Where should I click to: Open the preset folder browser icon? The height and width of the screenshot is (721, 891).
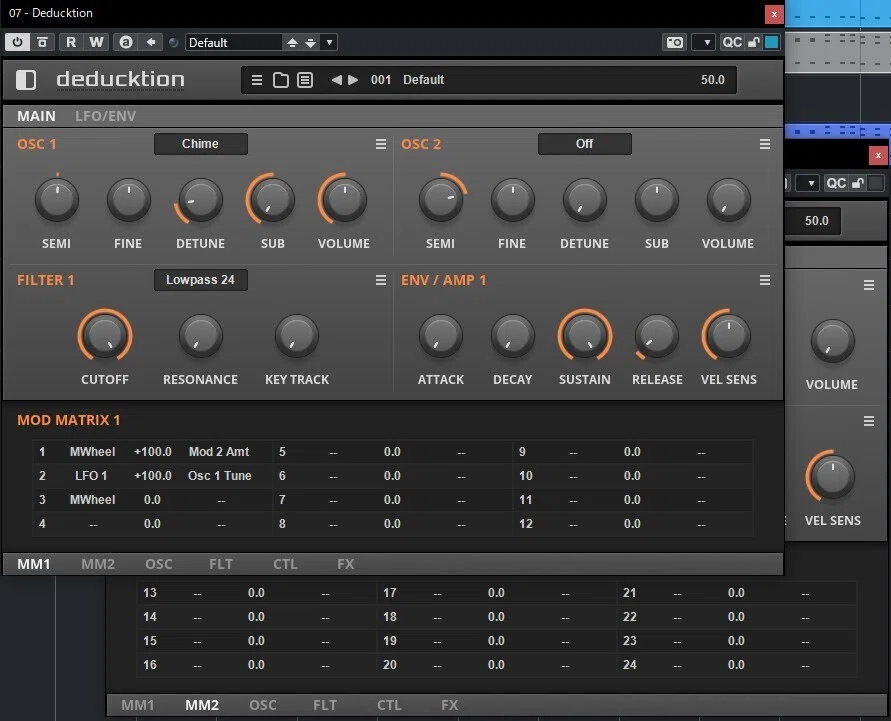pyautogui.click(x=281, y=80)
